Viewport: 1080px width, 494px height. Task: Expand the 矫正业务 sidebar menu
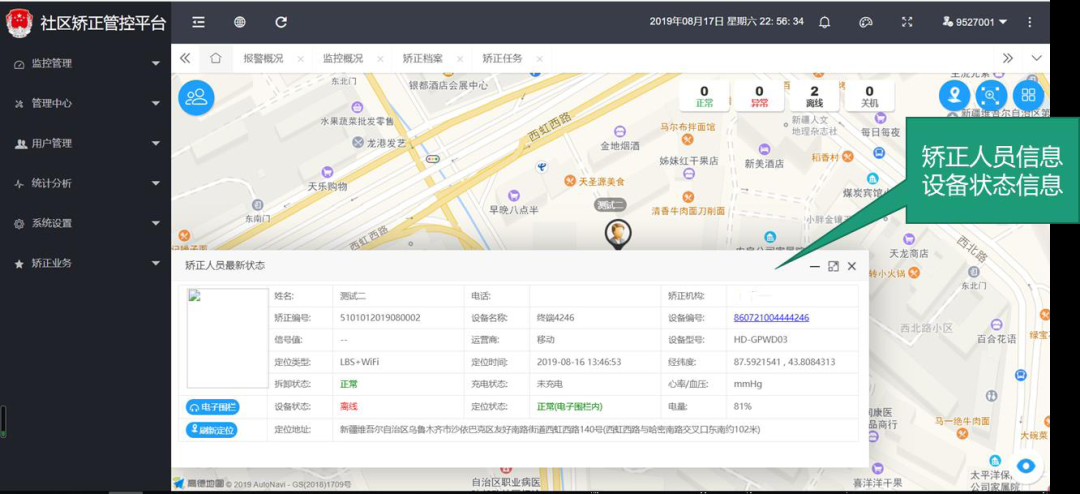pos(85,263)
